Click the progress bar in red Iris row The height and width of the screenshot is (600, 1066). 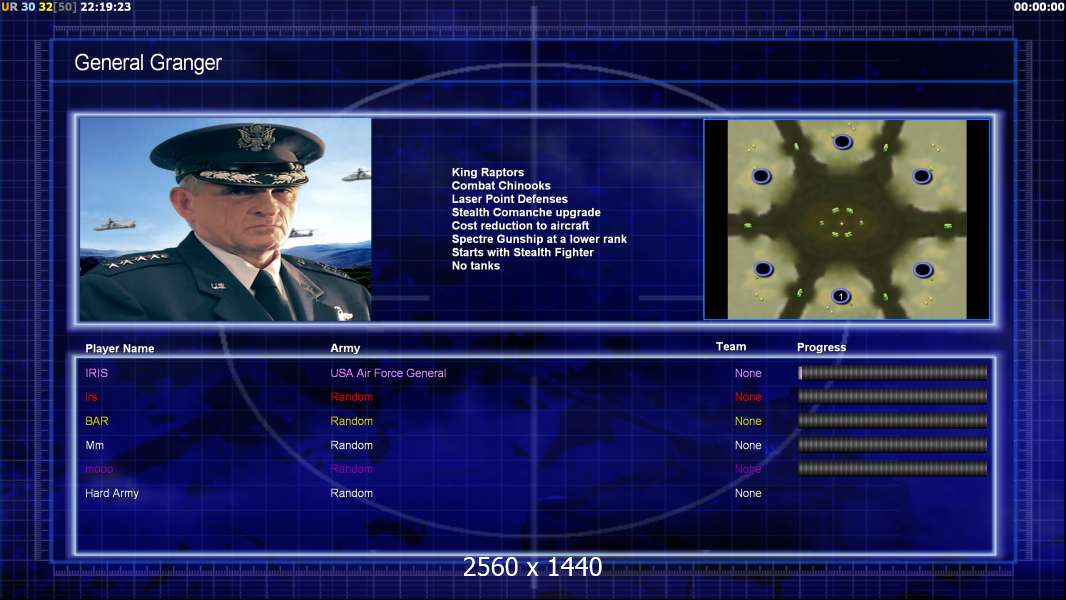893,396
